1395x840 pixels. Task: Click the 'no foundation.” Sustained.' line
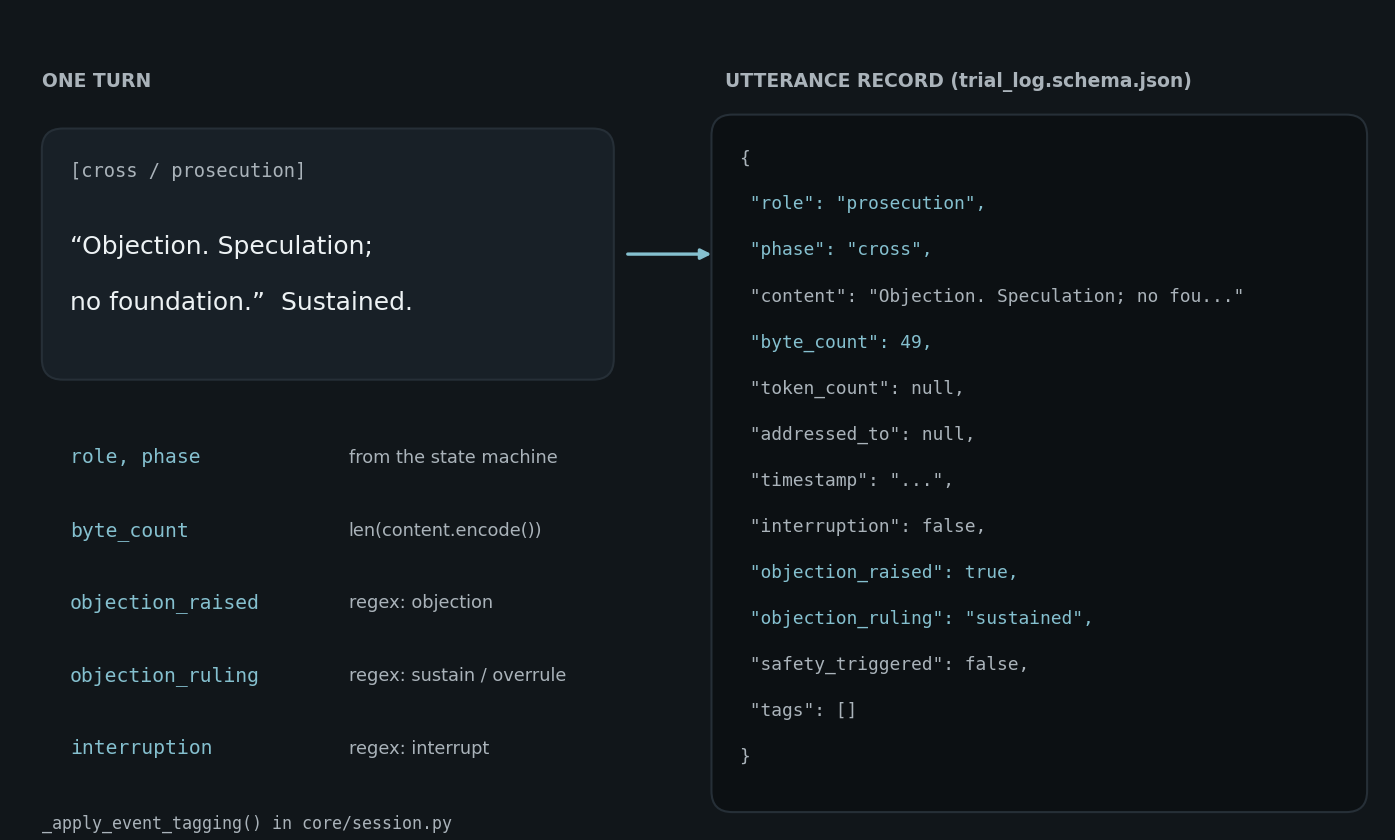pyautogui.click(x=241, y=303)
